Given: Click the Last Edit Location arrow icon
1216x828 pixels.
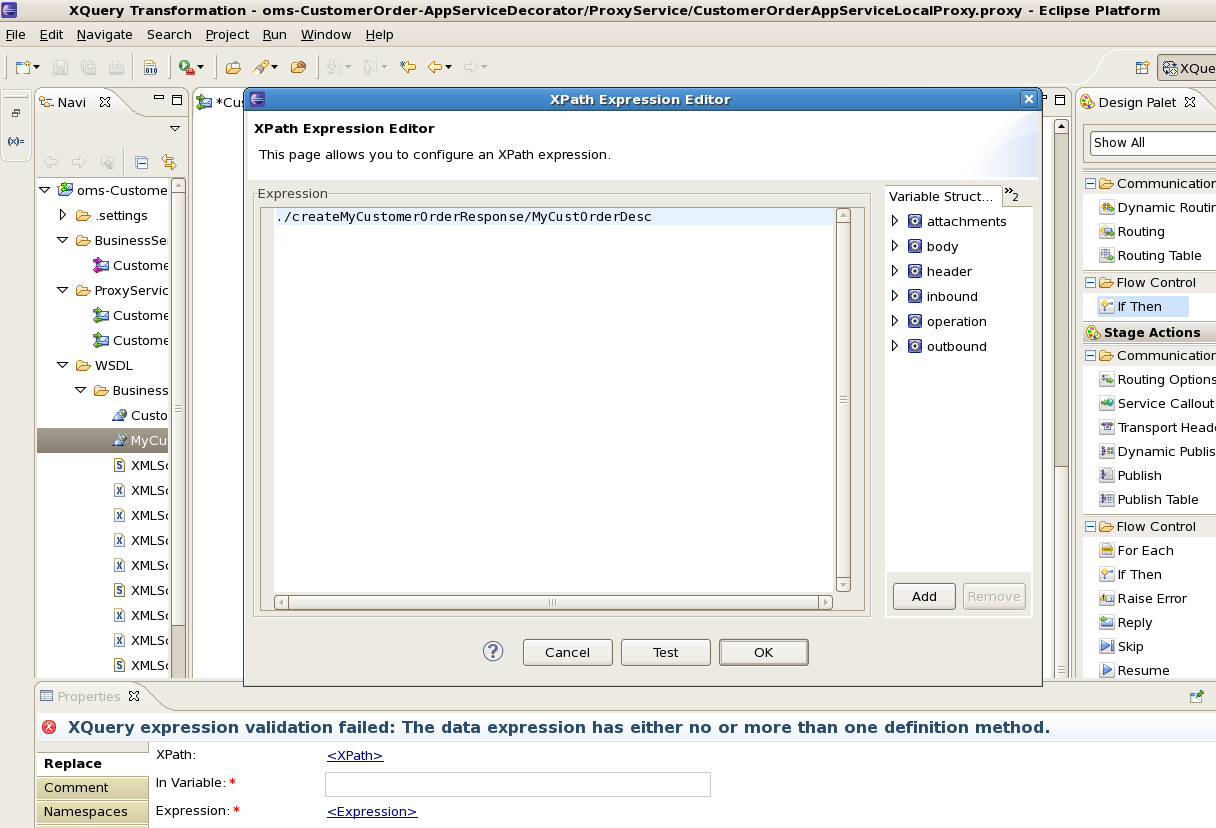Looking at the screenshot, I should pyautogui.click(x=407, y=67).
